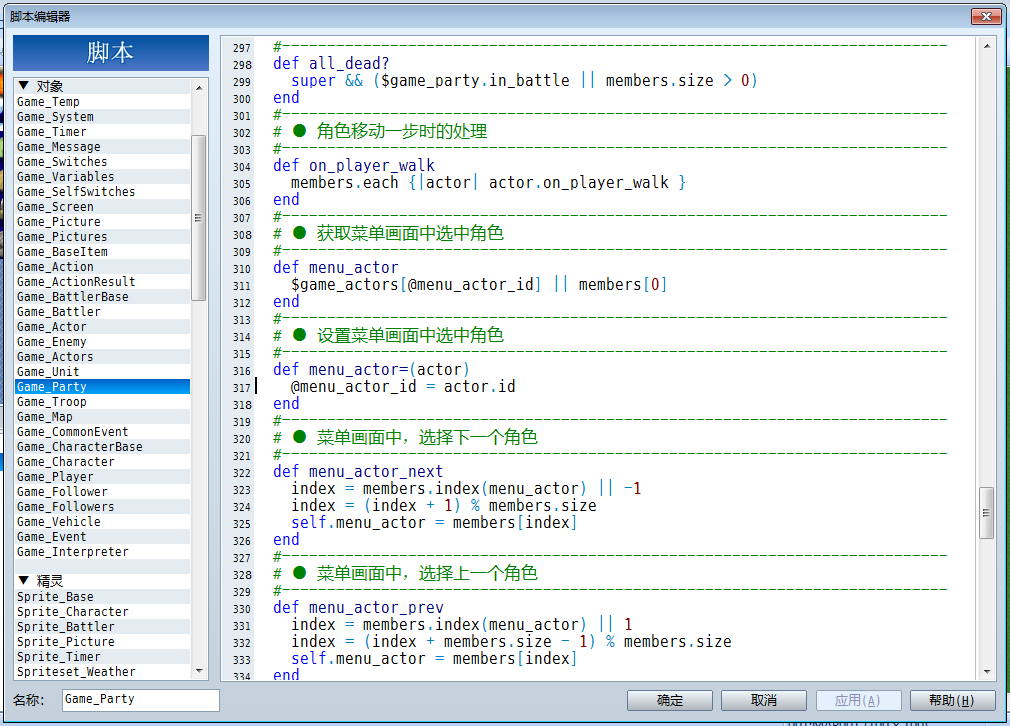
Task: Select Game_Action script
Action: pyautogui.click(x=102, y=267)
